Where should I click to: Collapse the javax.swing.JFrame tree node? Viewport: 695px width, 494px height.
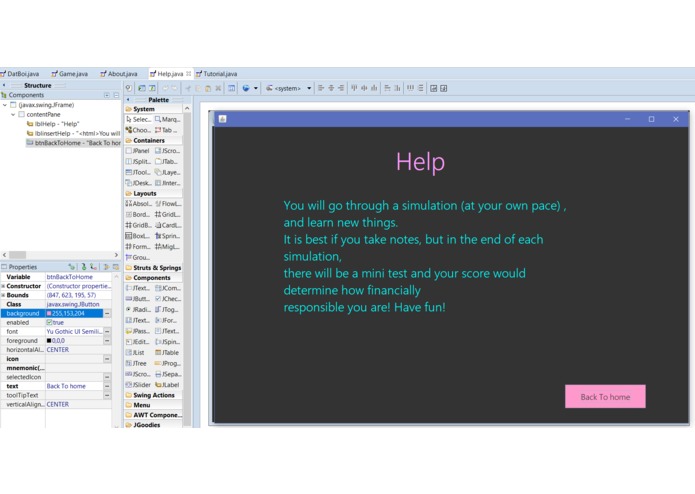5,105
